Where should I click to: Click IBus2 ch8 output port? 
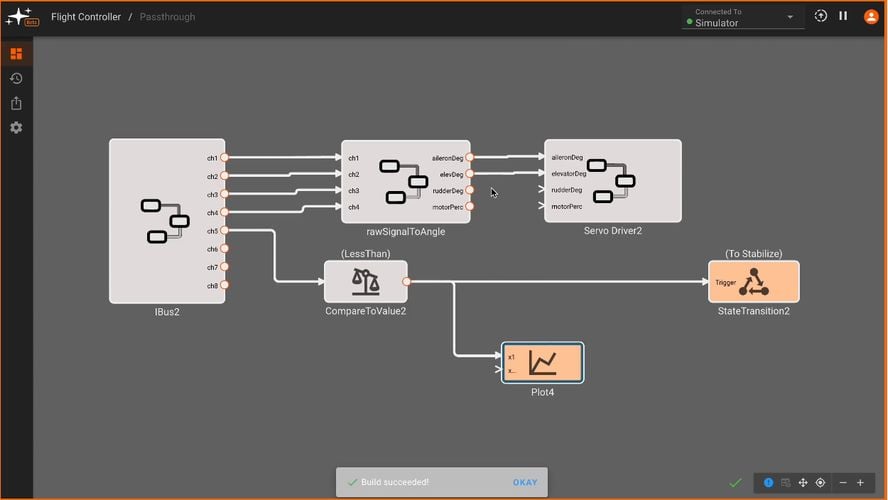(224, 285)
